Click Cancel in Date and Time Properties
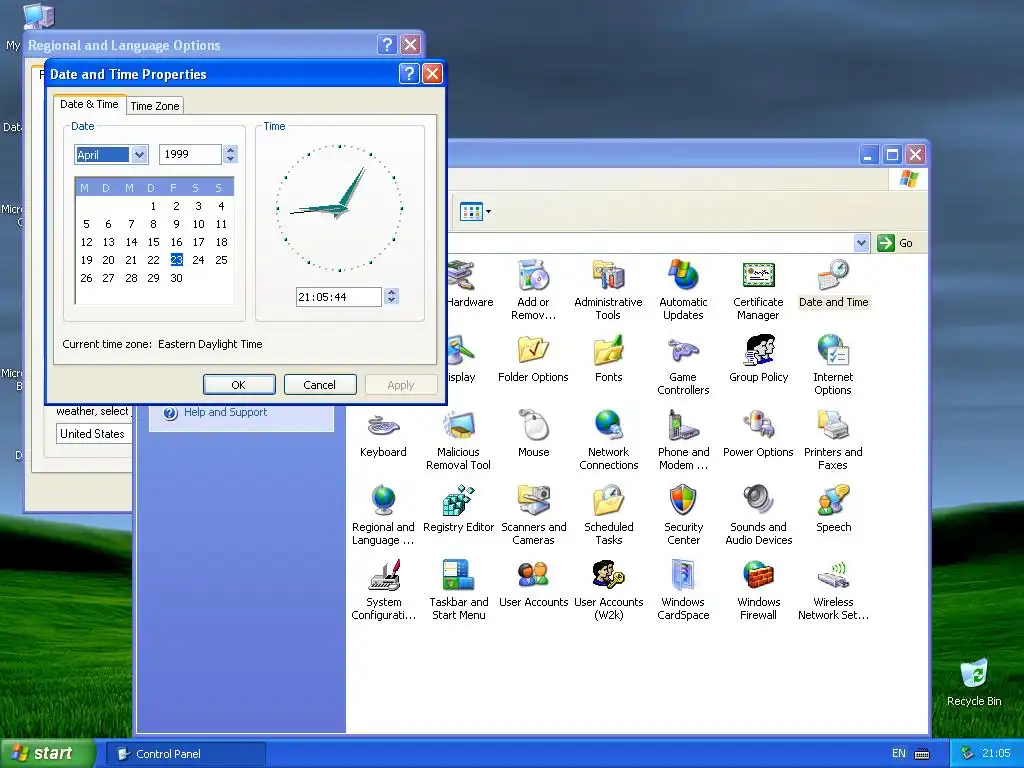This screenshot has width=1024, height=768. [x=319, y=385]
